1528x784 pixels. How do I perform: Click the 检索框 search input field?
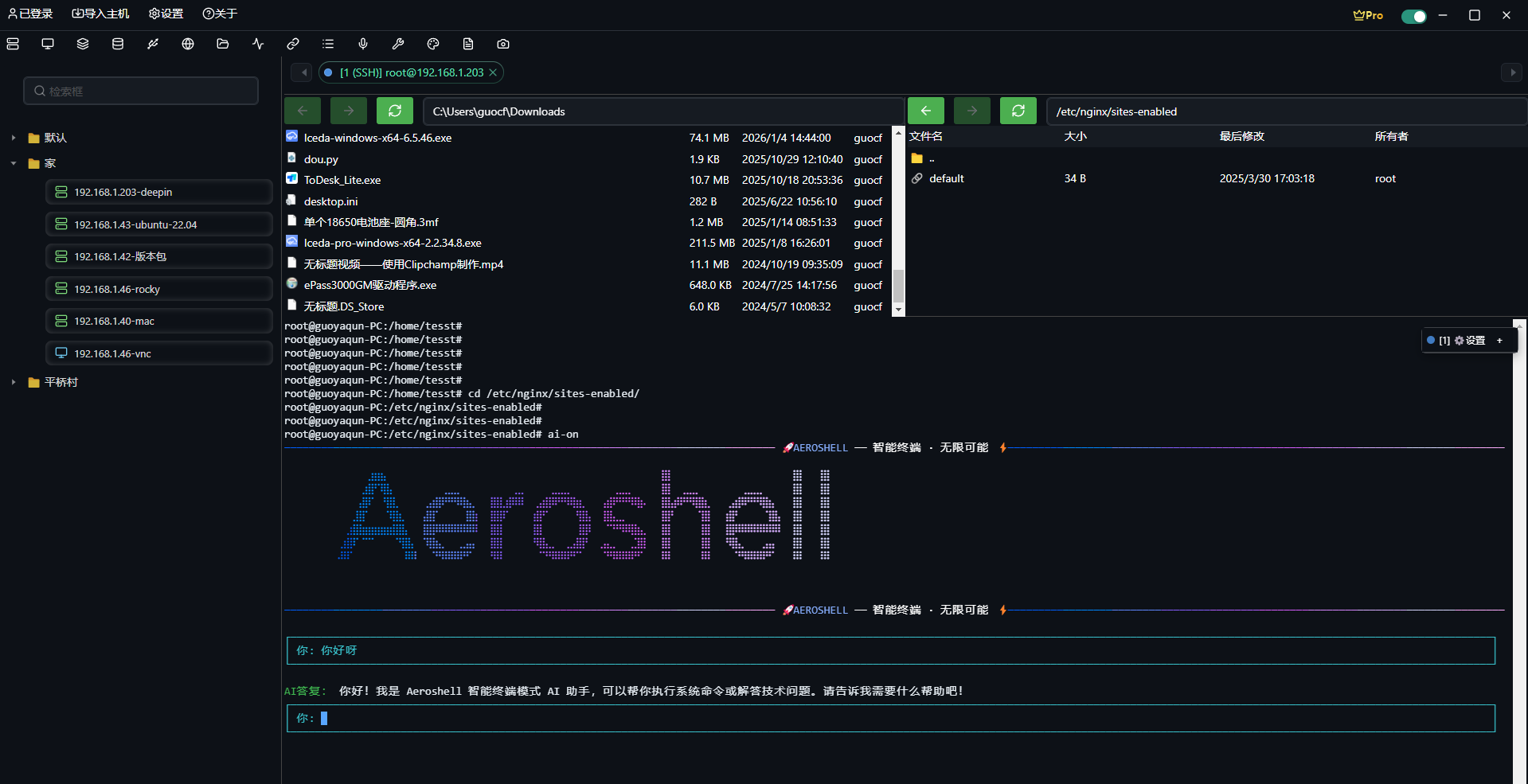pos(141,91)
